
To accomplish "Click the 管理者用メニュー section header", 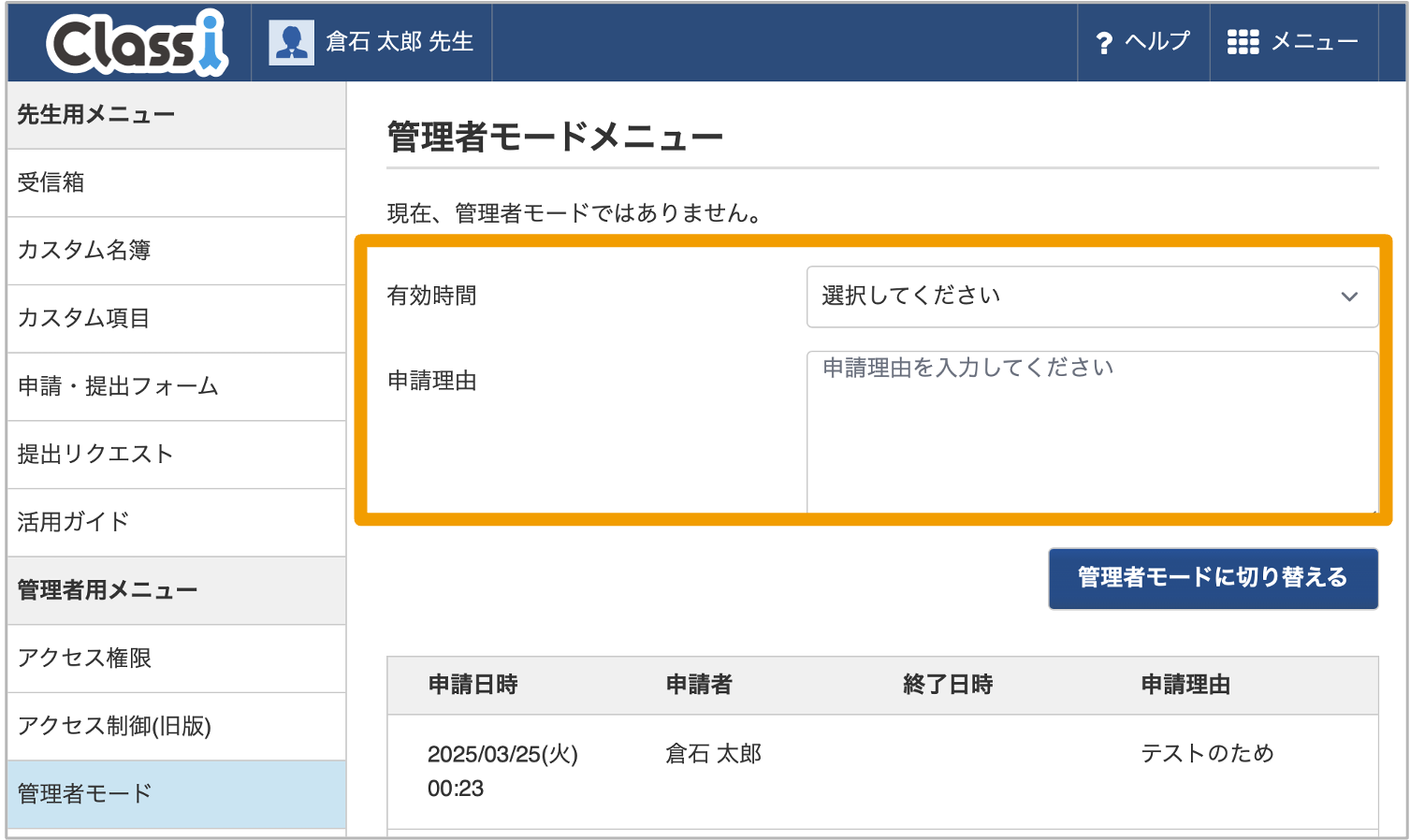I will pyautogui.click(x=177, y=590).
